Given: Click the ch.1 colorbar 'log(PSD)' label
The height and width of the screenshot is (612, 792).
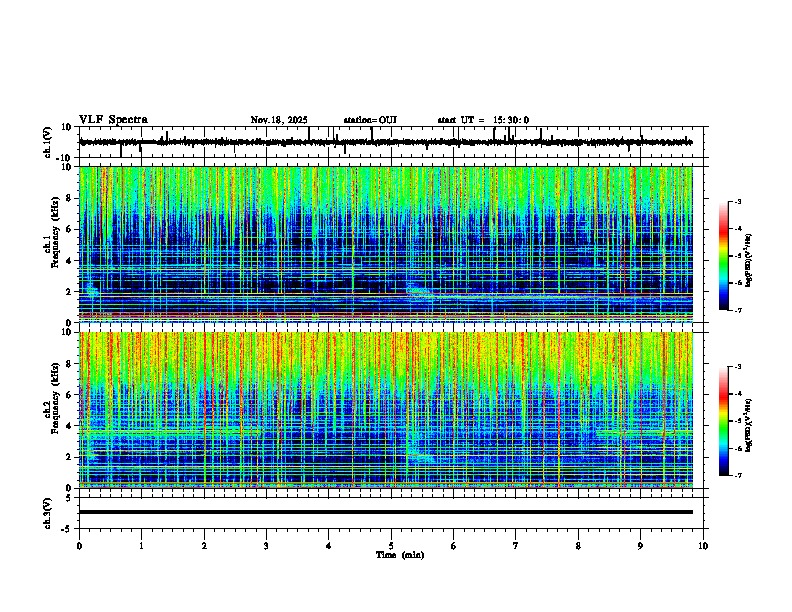Looking at the screenshot, I should pyautogui.click(x=749, y=260).
